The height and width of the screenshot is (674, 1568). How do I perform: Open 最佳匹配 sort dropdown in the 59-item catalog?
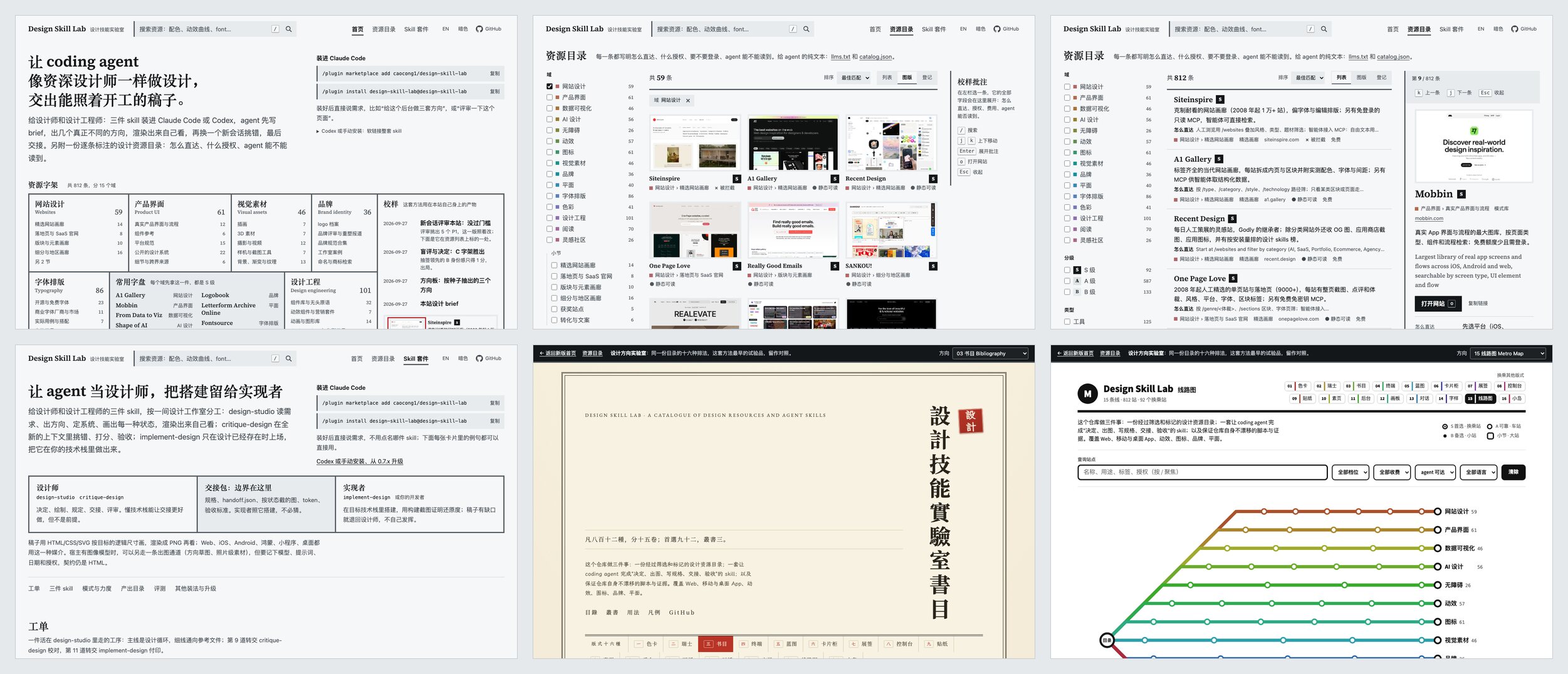(x=855, y=78)
